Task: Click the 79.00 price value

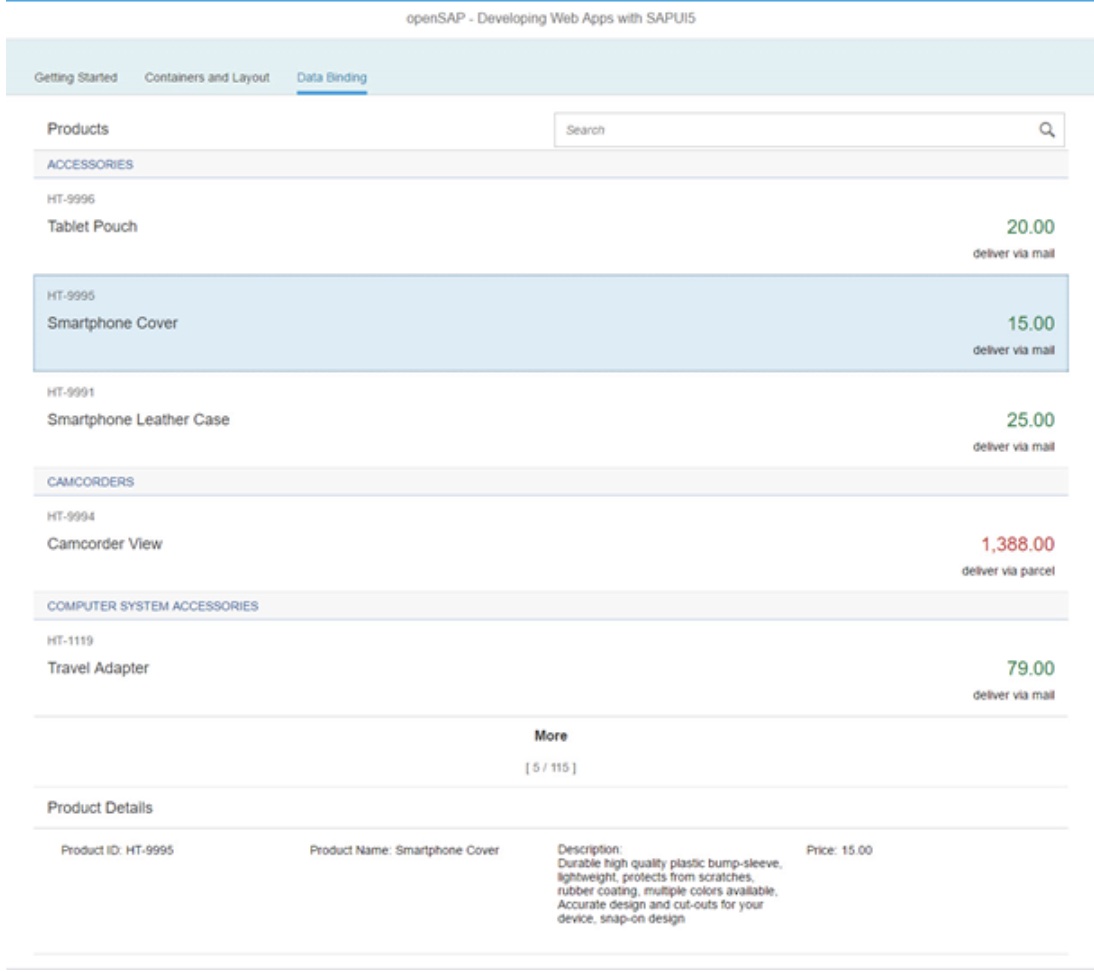Action: pos(1030,668)
